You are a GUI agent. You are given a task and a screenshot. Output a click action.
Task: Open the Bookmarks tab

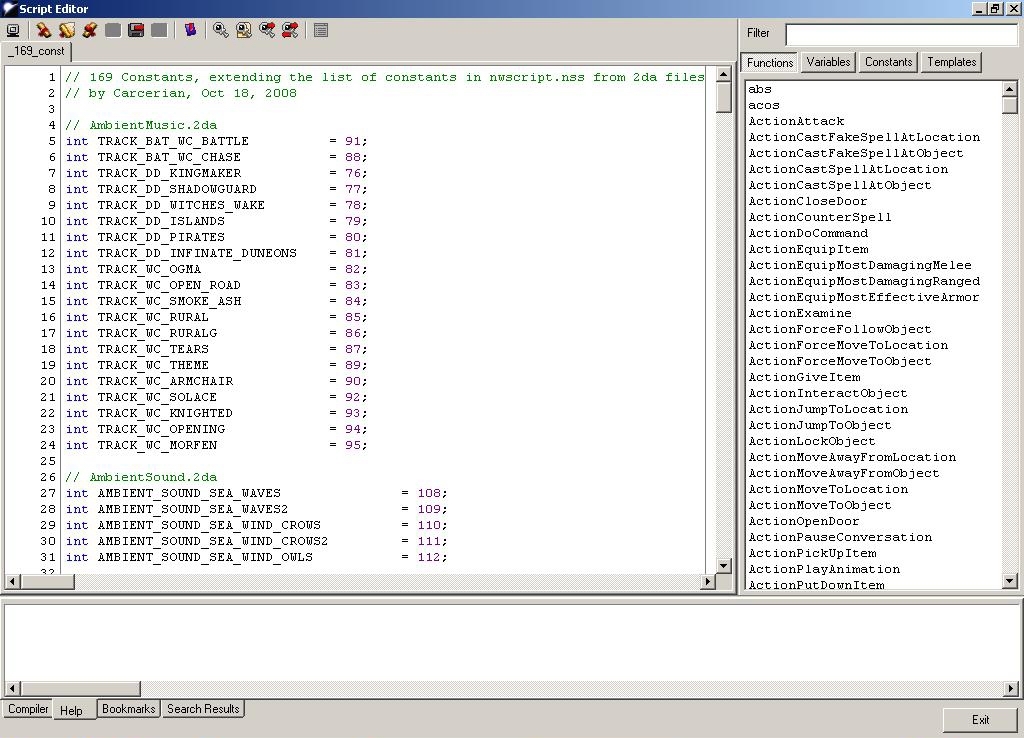[128, 709]
